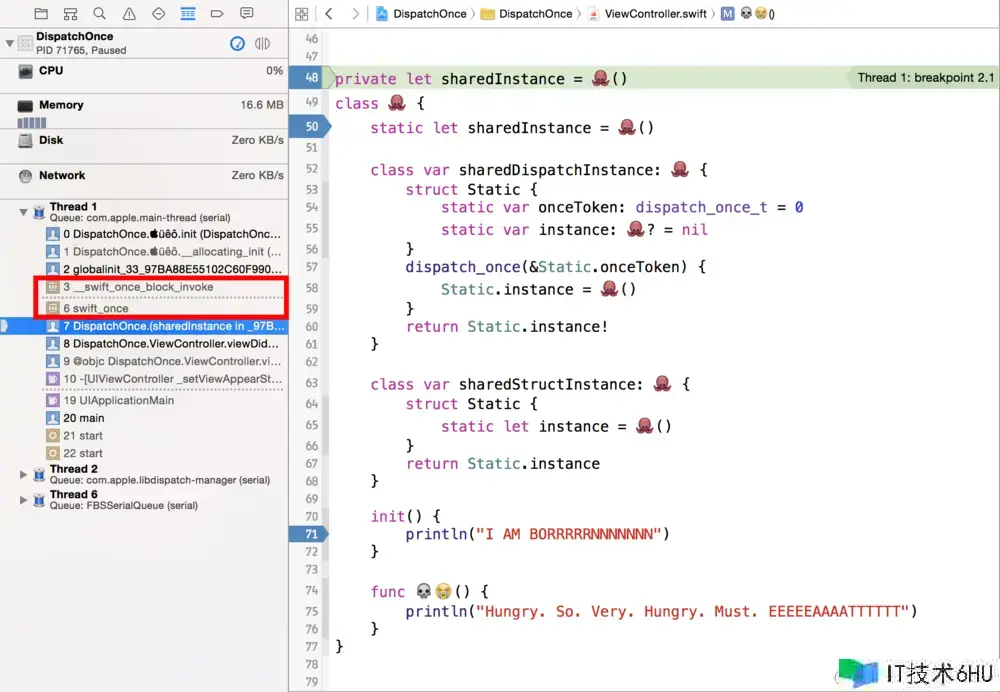Viewport: 1000px width, 692px height.
Task: Select stack frame 6 swift_once
Action: [100, 309]
